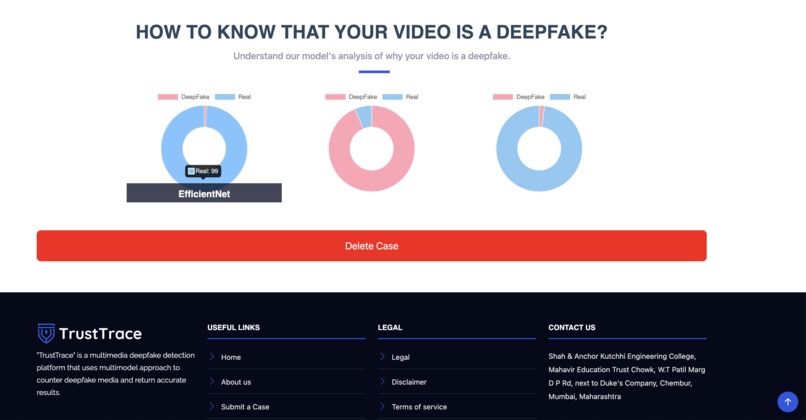Open the About us footer link

(236, 382)
